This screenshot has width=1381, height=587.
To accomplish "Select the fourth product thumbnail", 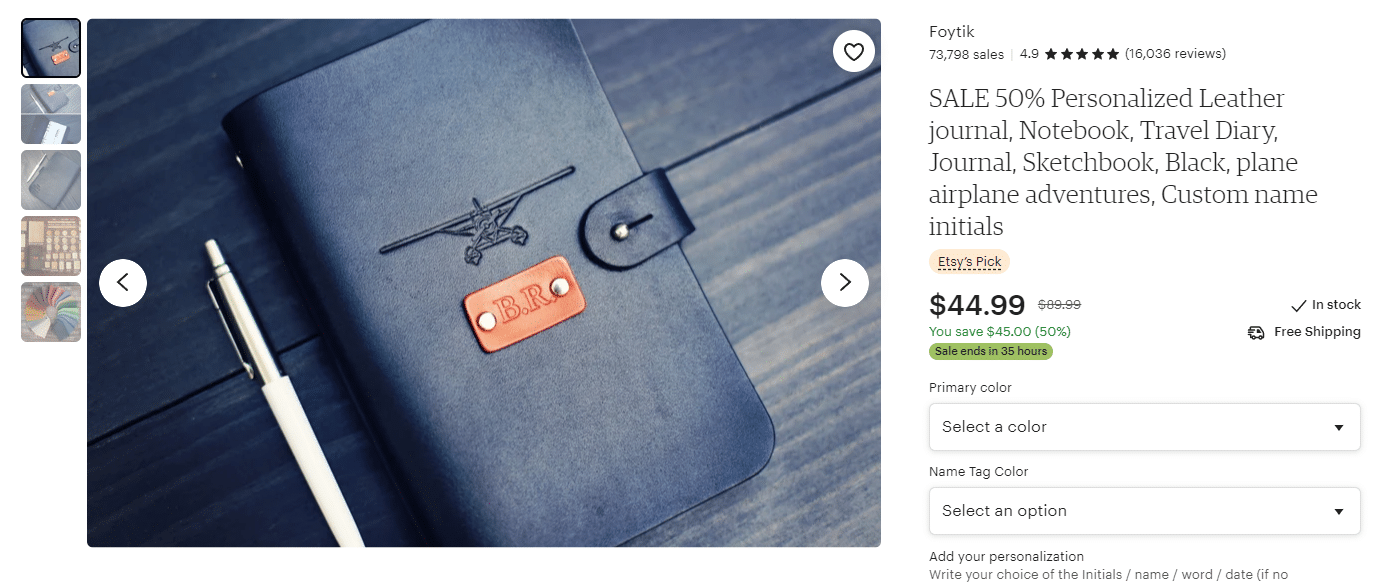I will pos(51,246).
